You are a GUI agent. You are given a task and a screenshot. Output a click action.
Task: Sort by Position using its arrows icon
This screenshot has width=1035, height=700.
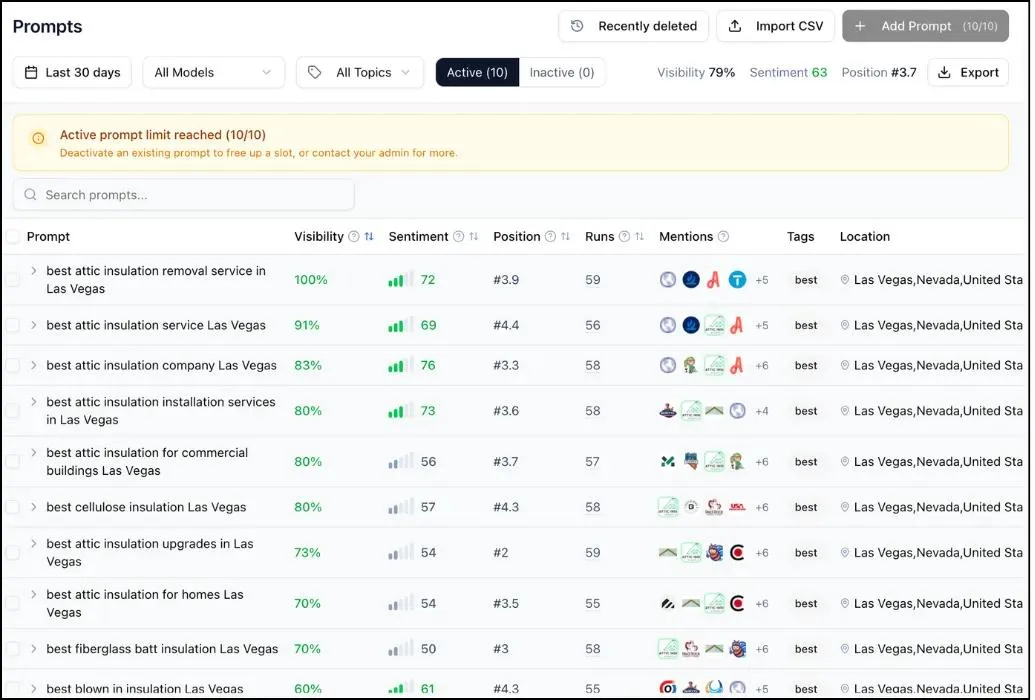pyautogui.click(x=565, y=236)
